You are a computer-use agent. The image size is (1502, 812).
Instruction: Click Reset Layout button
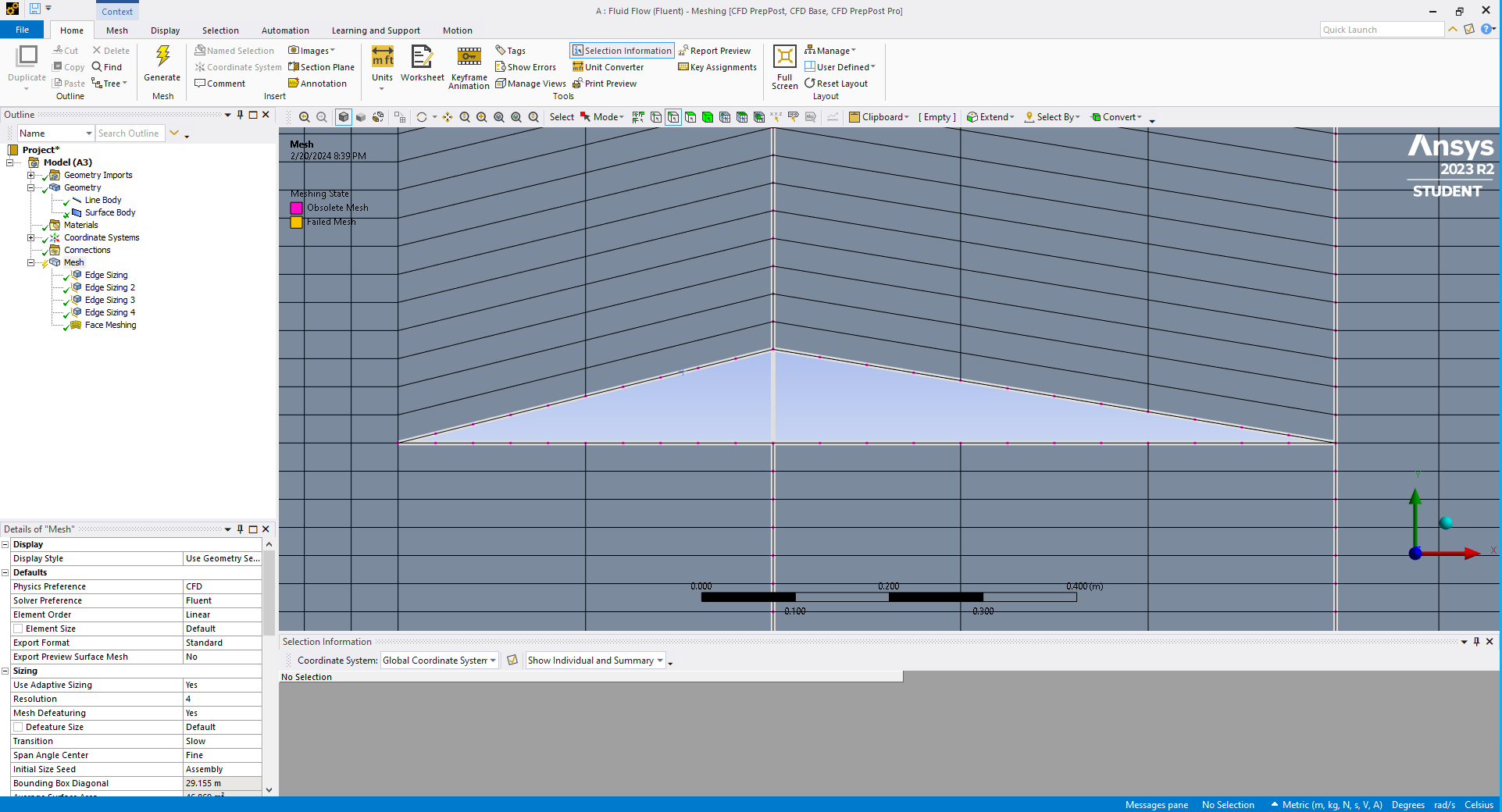pos(836,84)
